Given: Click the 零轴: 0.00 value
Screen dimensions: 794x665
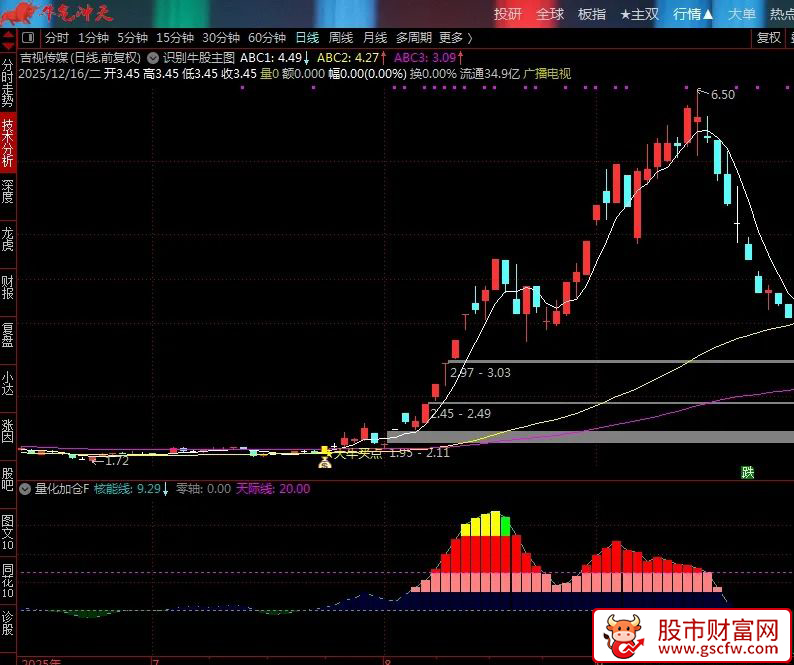Looking at the screenshot, I should coord(203,489).
